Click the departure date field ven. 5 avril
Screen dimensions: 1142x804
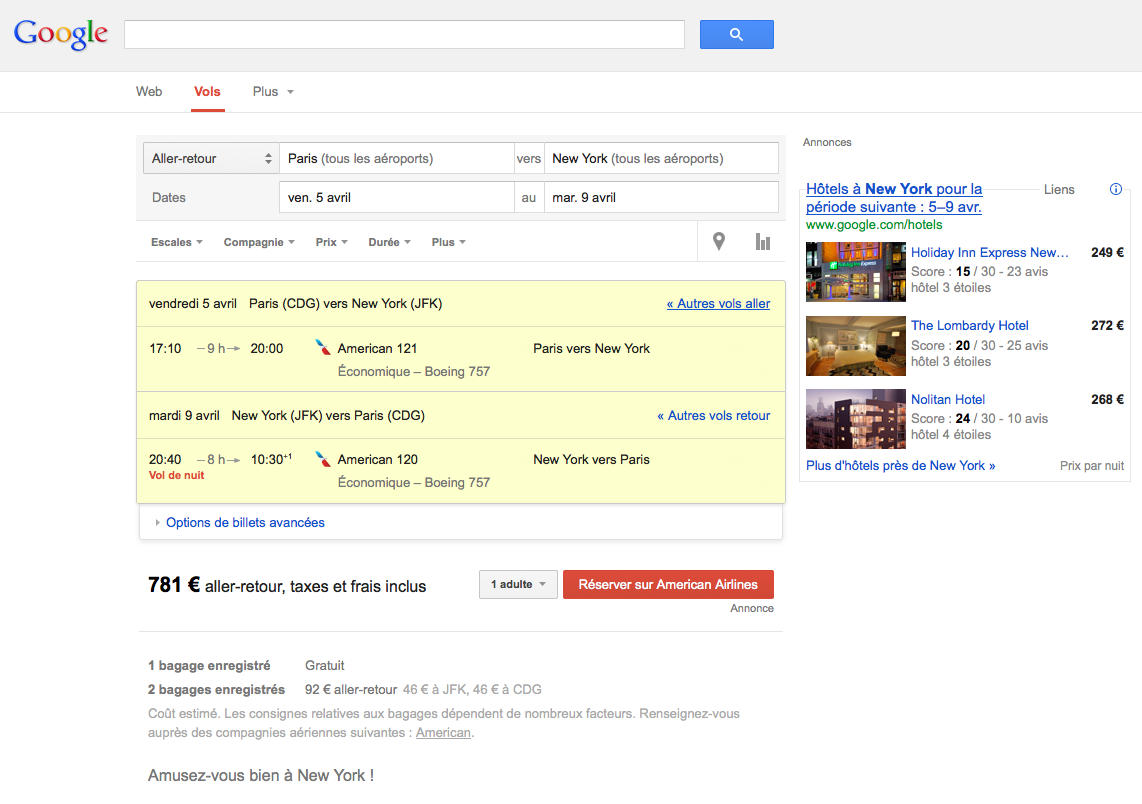pos(396,198)
